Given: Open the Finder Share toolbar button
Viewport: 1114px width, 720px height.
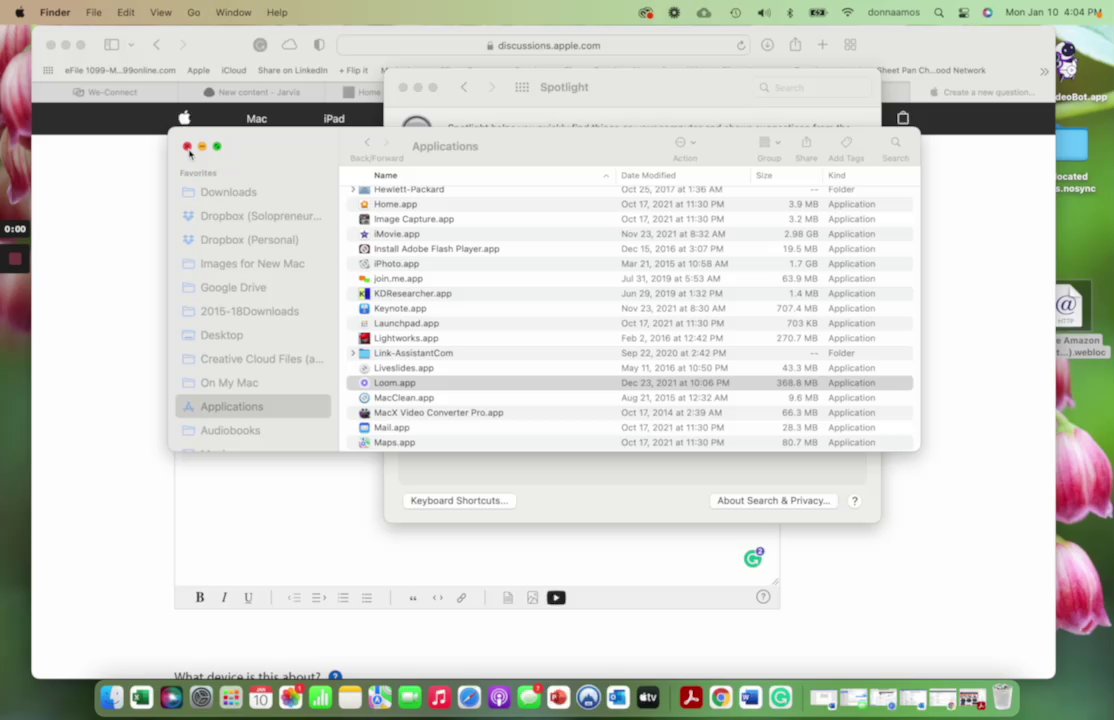Looking at the screenshot, I should [x=806, y=142].
